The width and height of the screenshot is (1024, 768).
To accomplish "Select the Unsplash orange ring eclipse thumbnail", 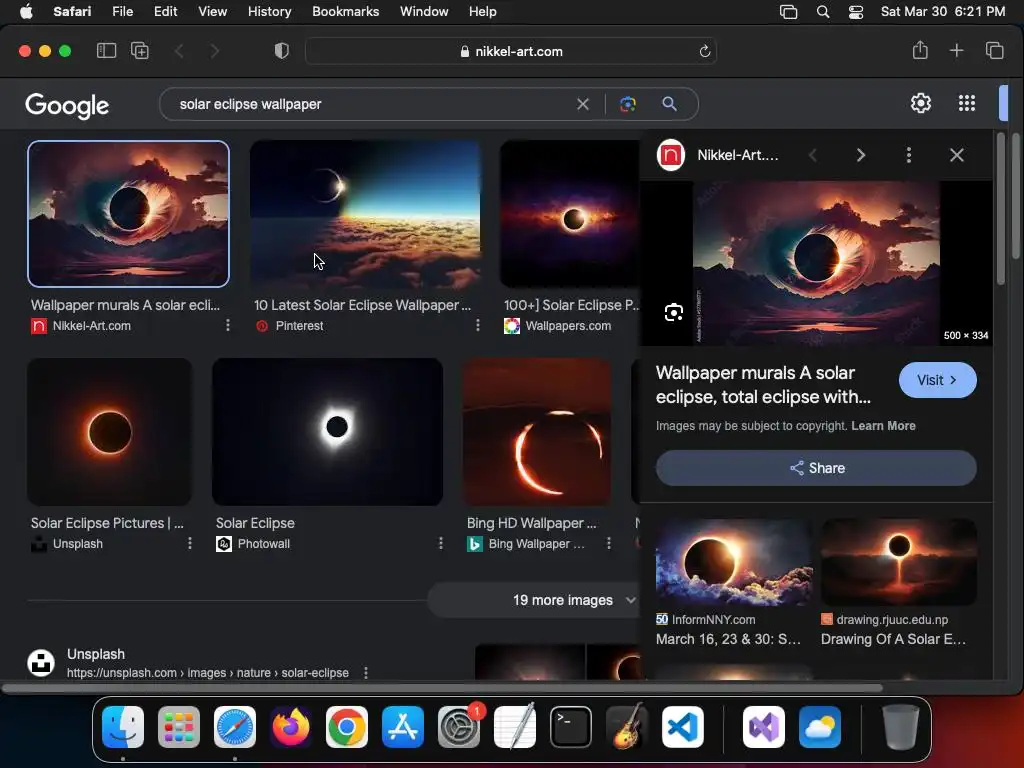I will [110, 432].
